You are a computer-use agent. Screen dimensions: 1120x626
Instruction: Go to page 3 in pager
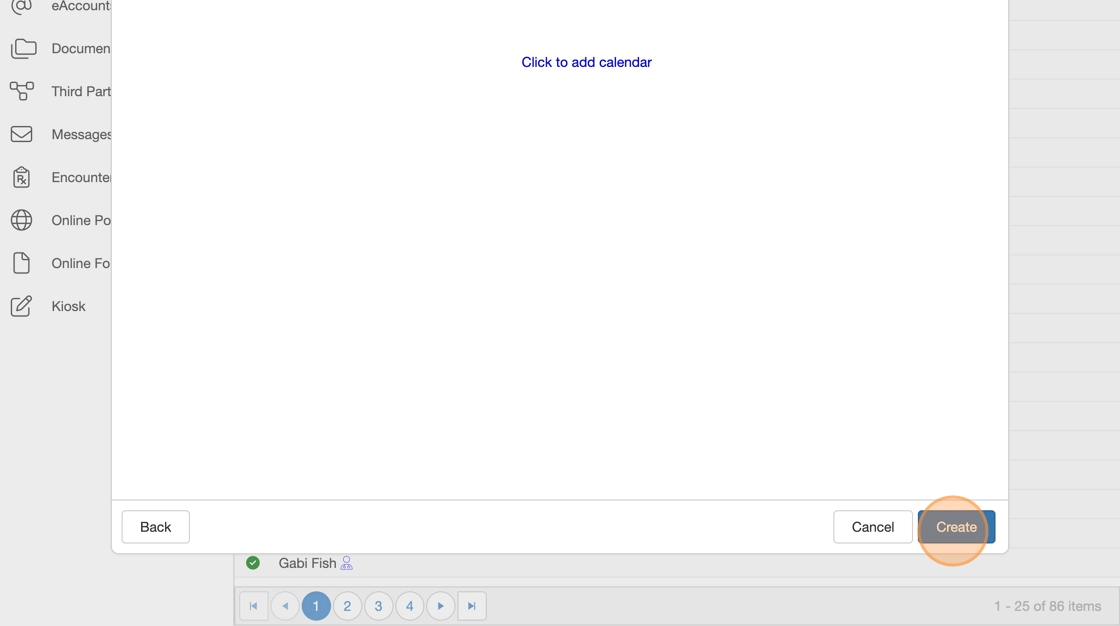click(x=378, y=606)
